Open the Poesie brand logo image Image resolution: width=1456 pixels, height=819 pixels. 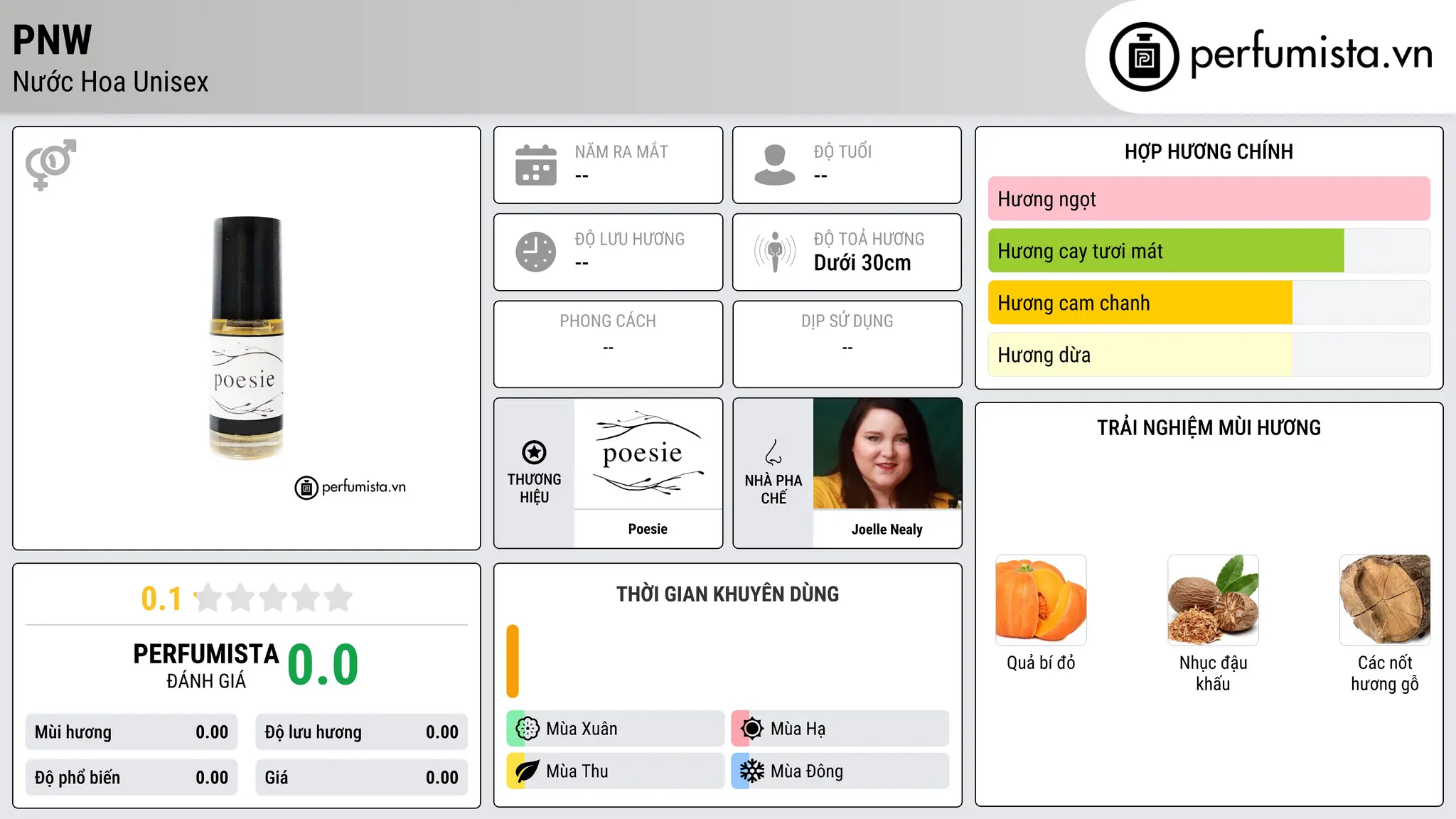coord(648,454)
